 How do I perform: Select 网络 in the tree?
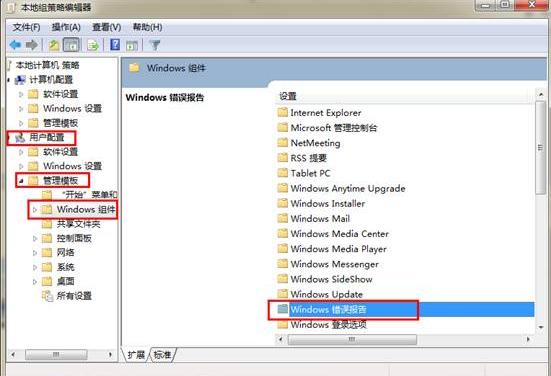tap(66, 253)
